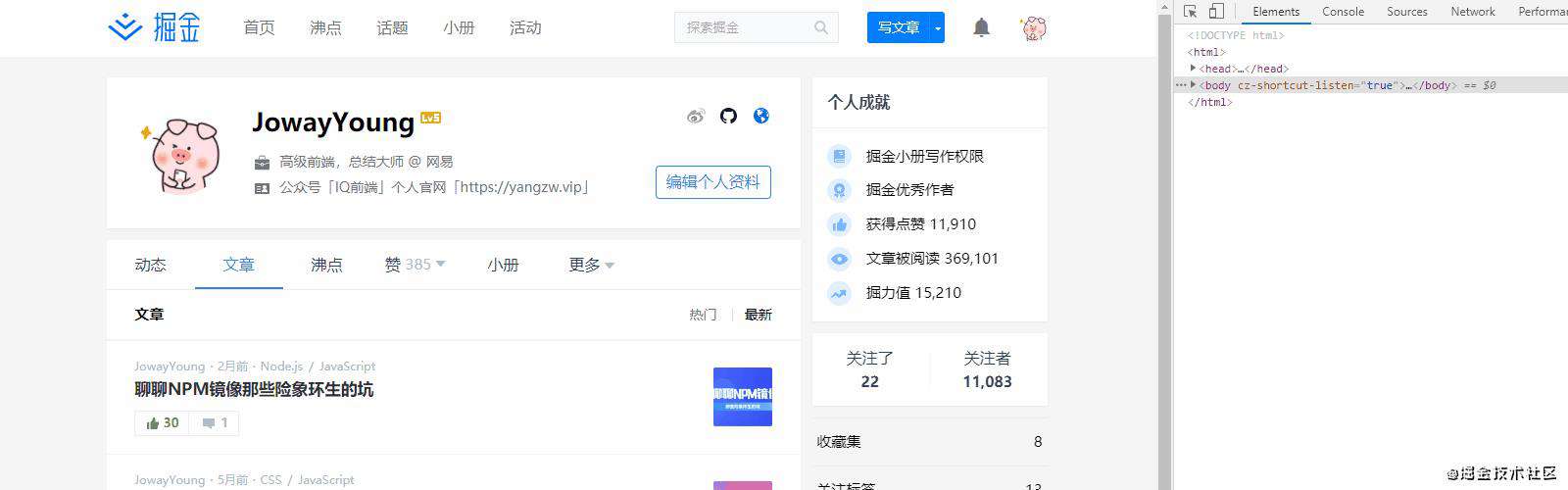Click the 编辑个人资料 button

[713, 182]
